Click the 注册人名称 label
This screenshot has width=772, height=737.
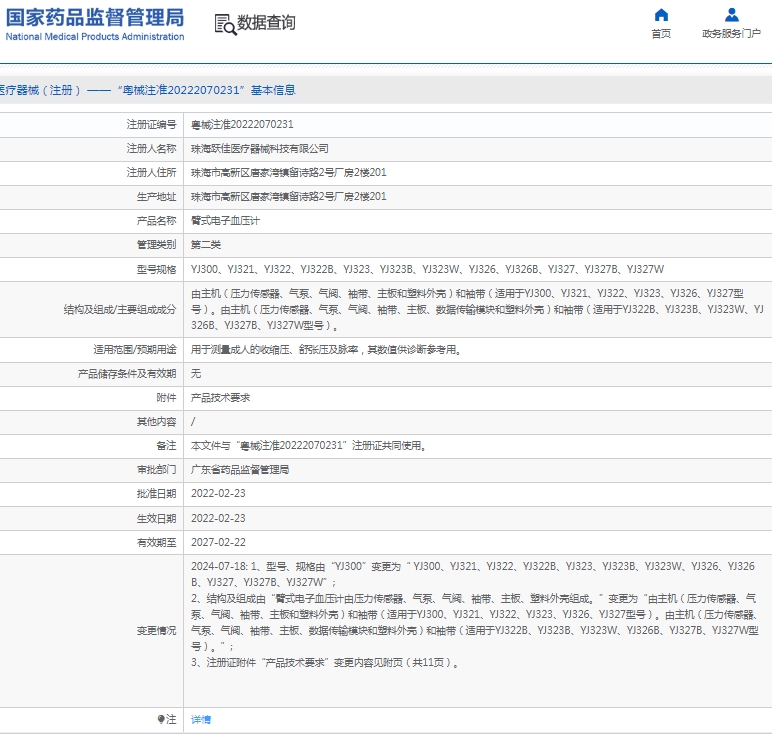click(x=151, y=149)
